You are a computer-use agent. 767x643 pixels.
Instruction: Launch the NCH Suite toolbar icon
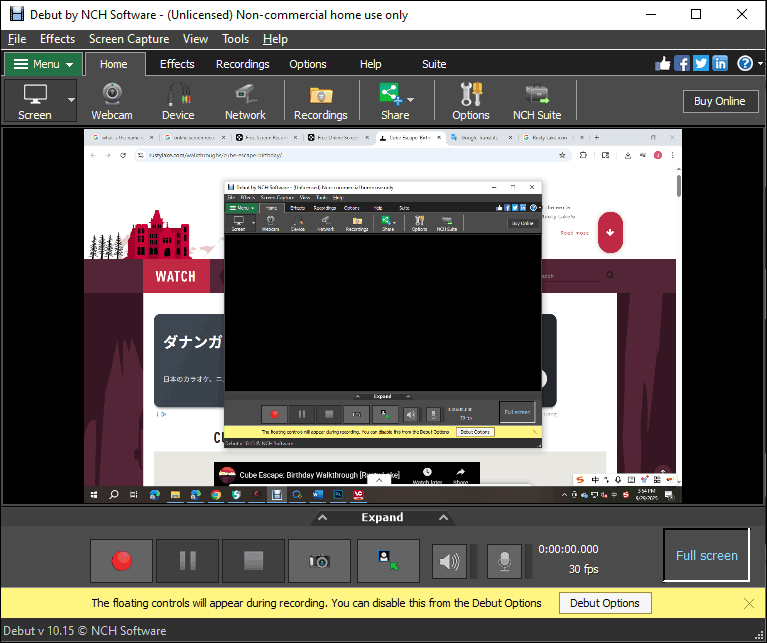pyautogui.click(x=537, y=101)
